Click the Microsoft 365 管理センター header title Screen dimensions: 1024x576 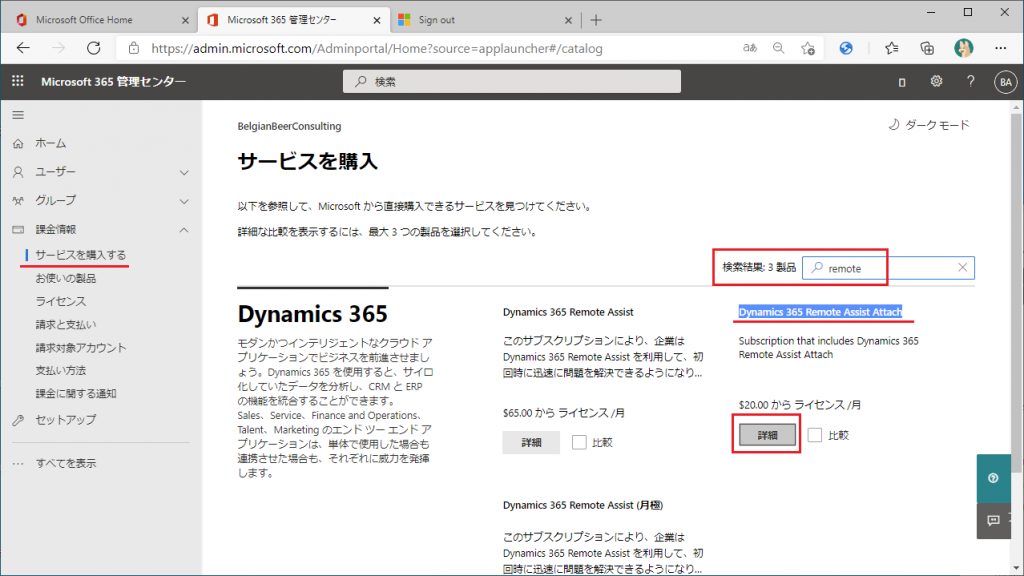pos(114,82)
